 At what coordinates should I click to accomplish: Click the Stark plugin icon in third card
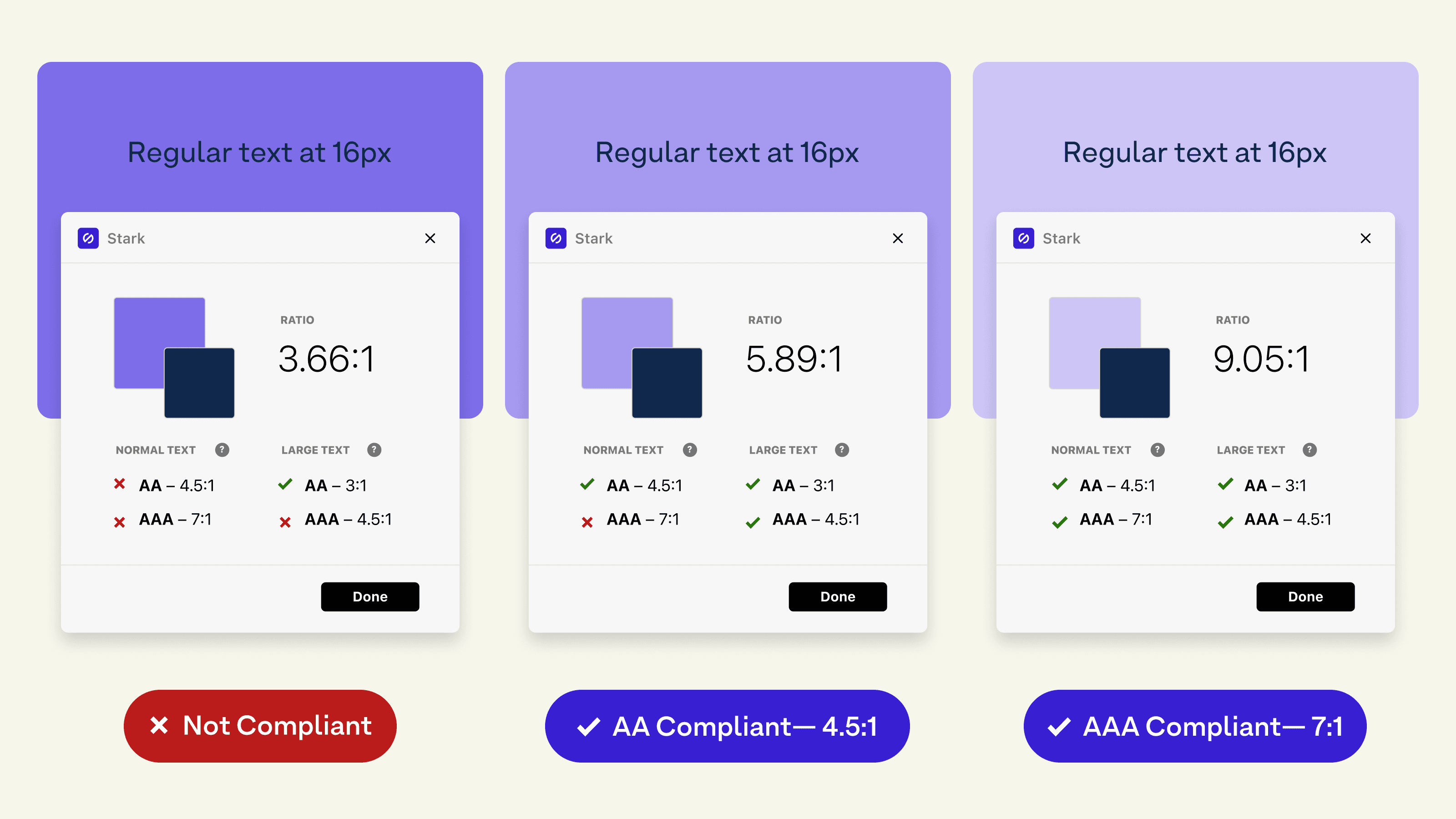click(1024, 238)
